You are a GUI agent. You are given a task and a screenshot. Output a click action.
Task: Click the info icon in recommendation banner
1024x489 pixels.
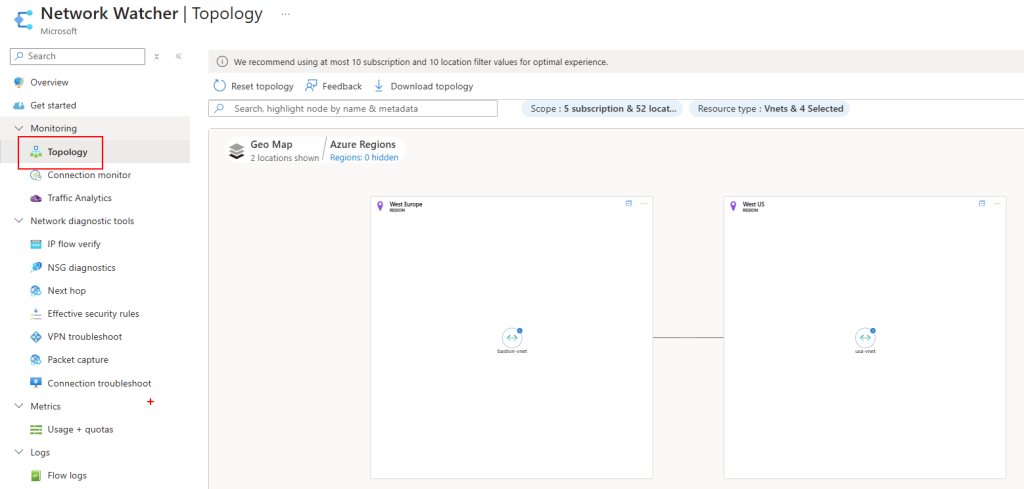coord(222,62)
